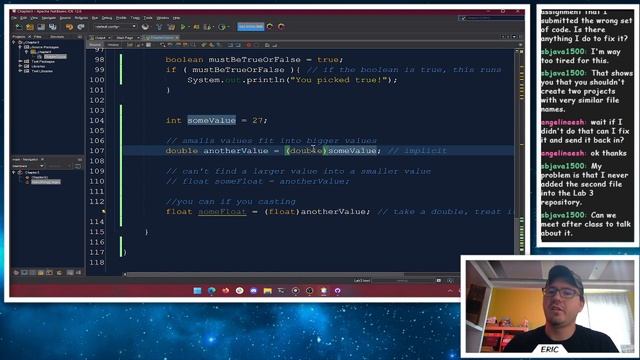
Task: Open the View menu
Action: pos(34,18)
